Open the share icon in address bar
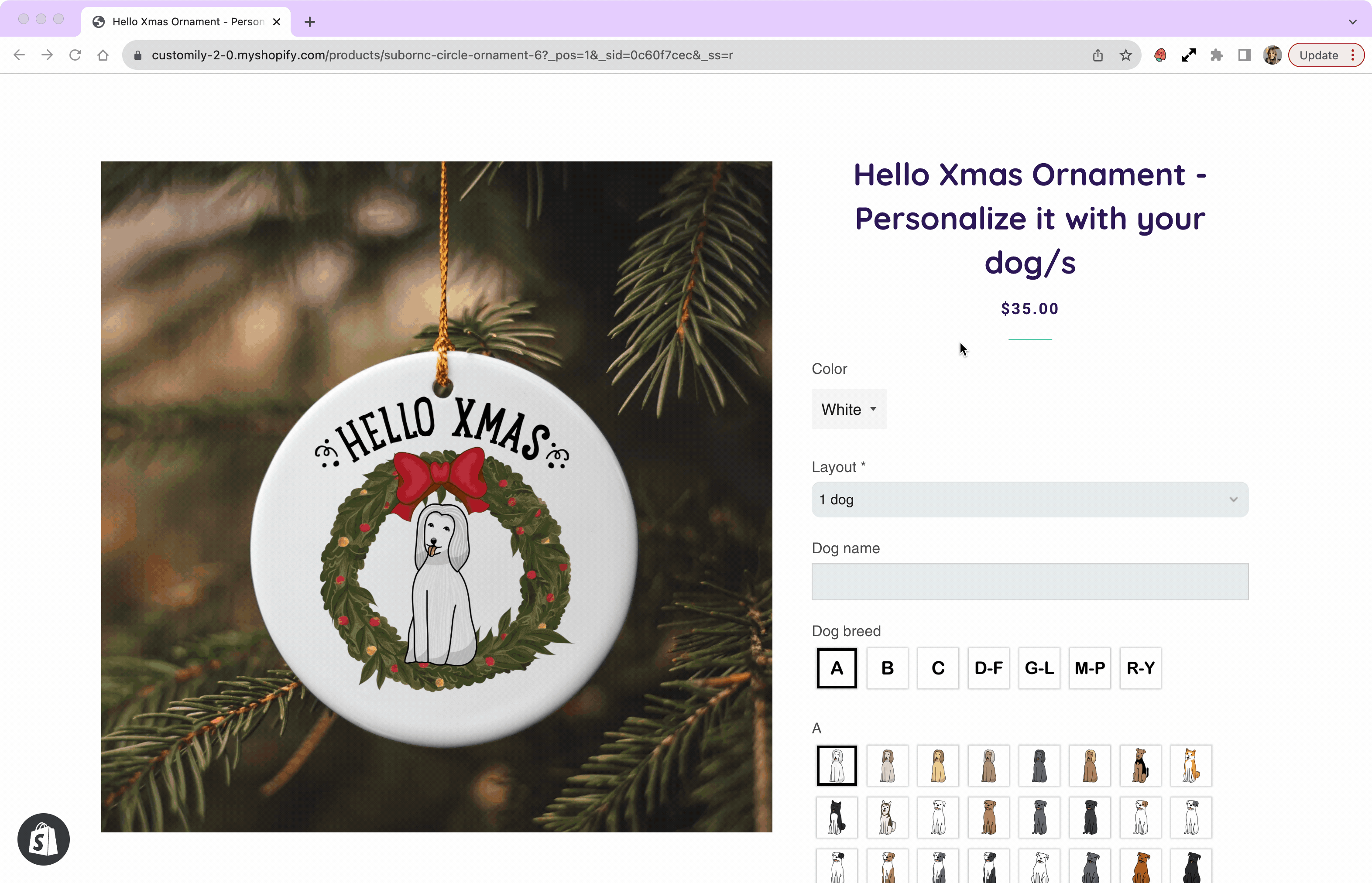 click(x=1097, y=55)
